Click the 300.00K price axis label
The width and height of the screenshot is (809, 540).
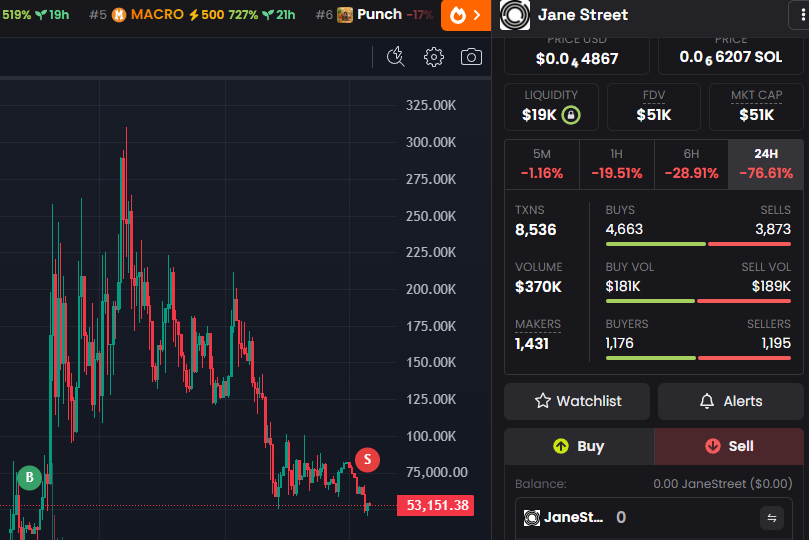pos(431,142)
